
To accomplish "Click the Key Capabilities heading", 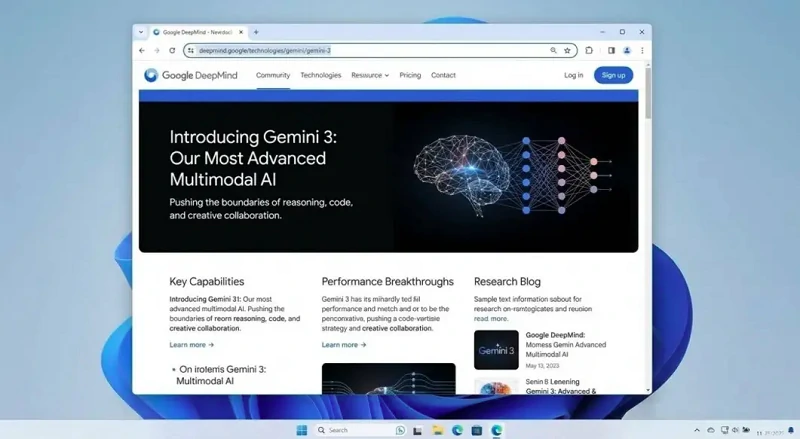I will point(207,281).
